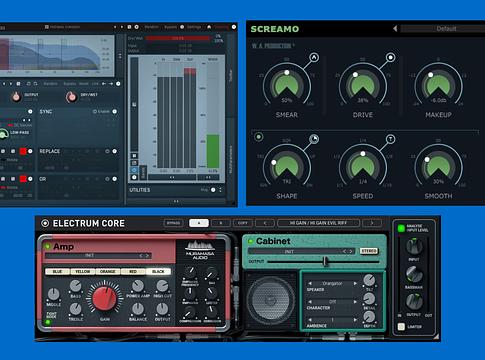Click the Dry/Wet knob in Melda plugin
Viewport: 485px width, 360px height.
(71, 97)
